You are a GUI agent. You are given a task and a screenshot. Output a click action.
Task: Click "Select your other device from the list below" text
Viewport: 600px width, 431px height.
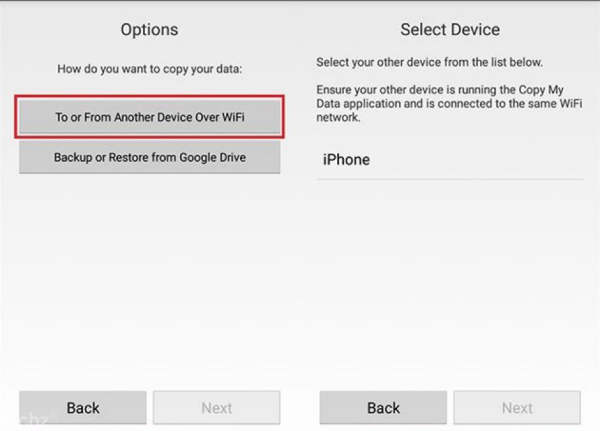429,62
